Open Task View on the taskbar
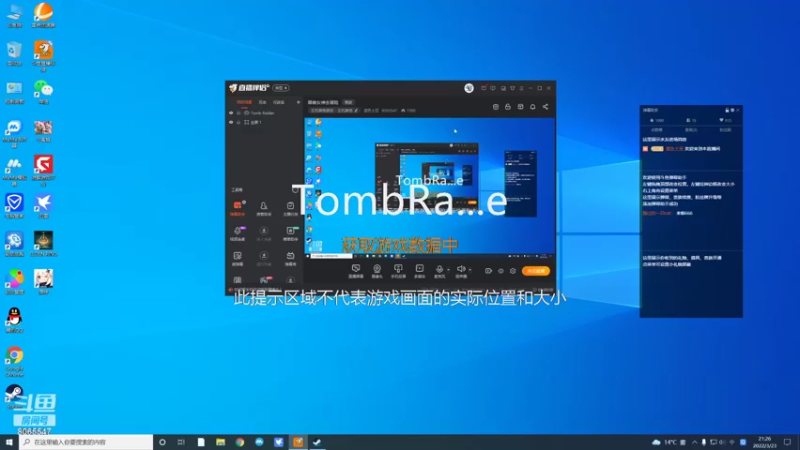 tap(181, 442)
